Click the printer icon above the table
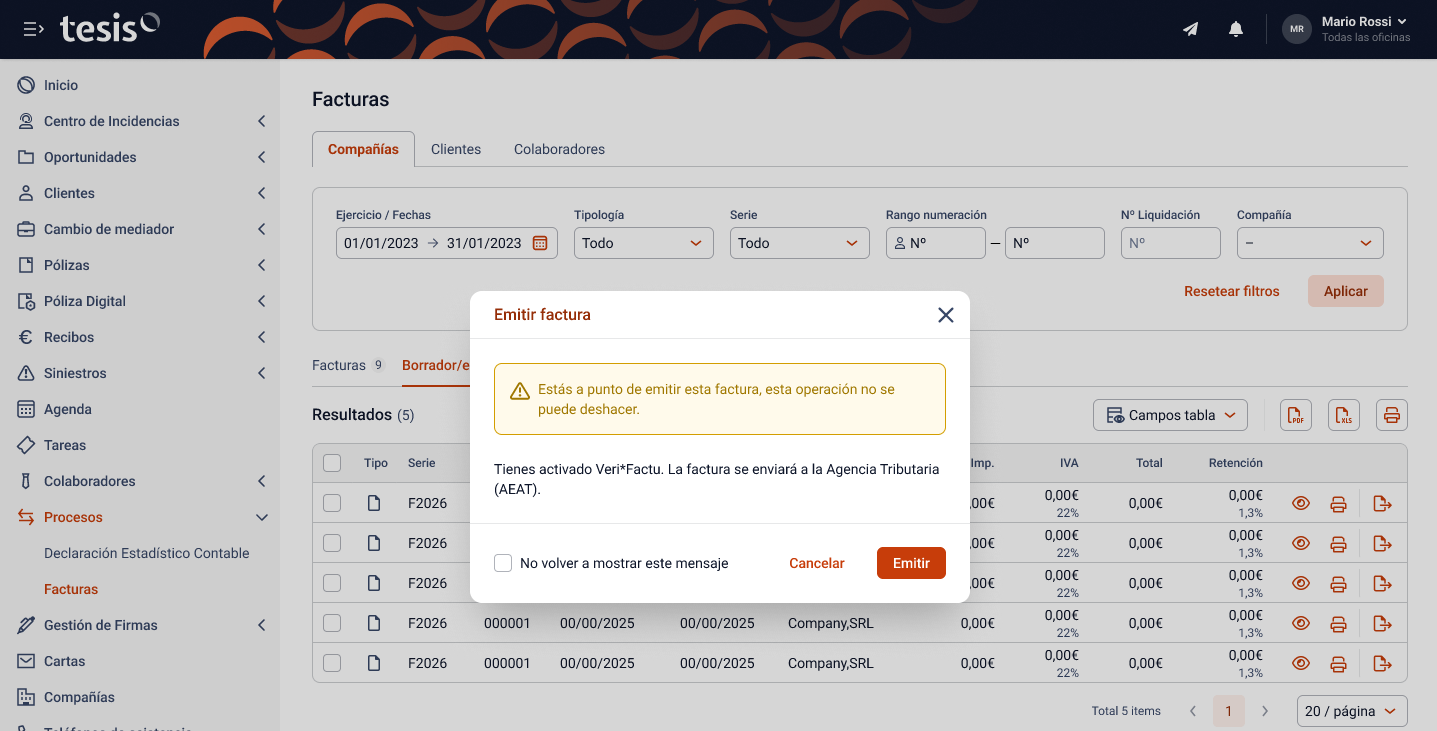1437x731 pixels. click(1392, 415)
